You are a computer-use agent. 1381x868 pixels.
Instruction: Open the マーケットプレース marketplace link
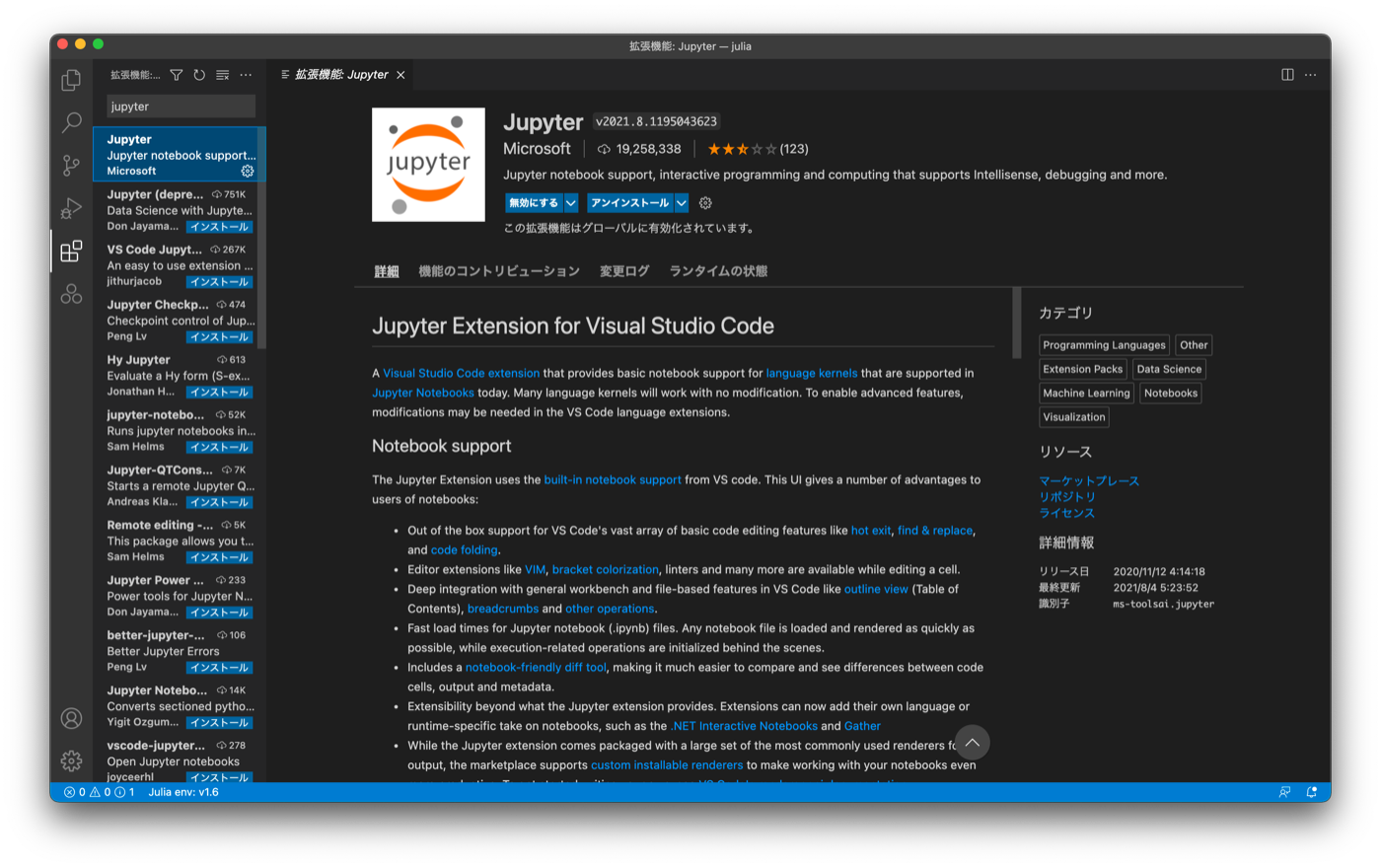[1089, 481]
